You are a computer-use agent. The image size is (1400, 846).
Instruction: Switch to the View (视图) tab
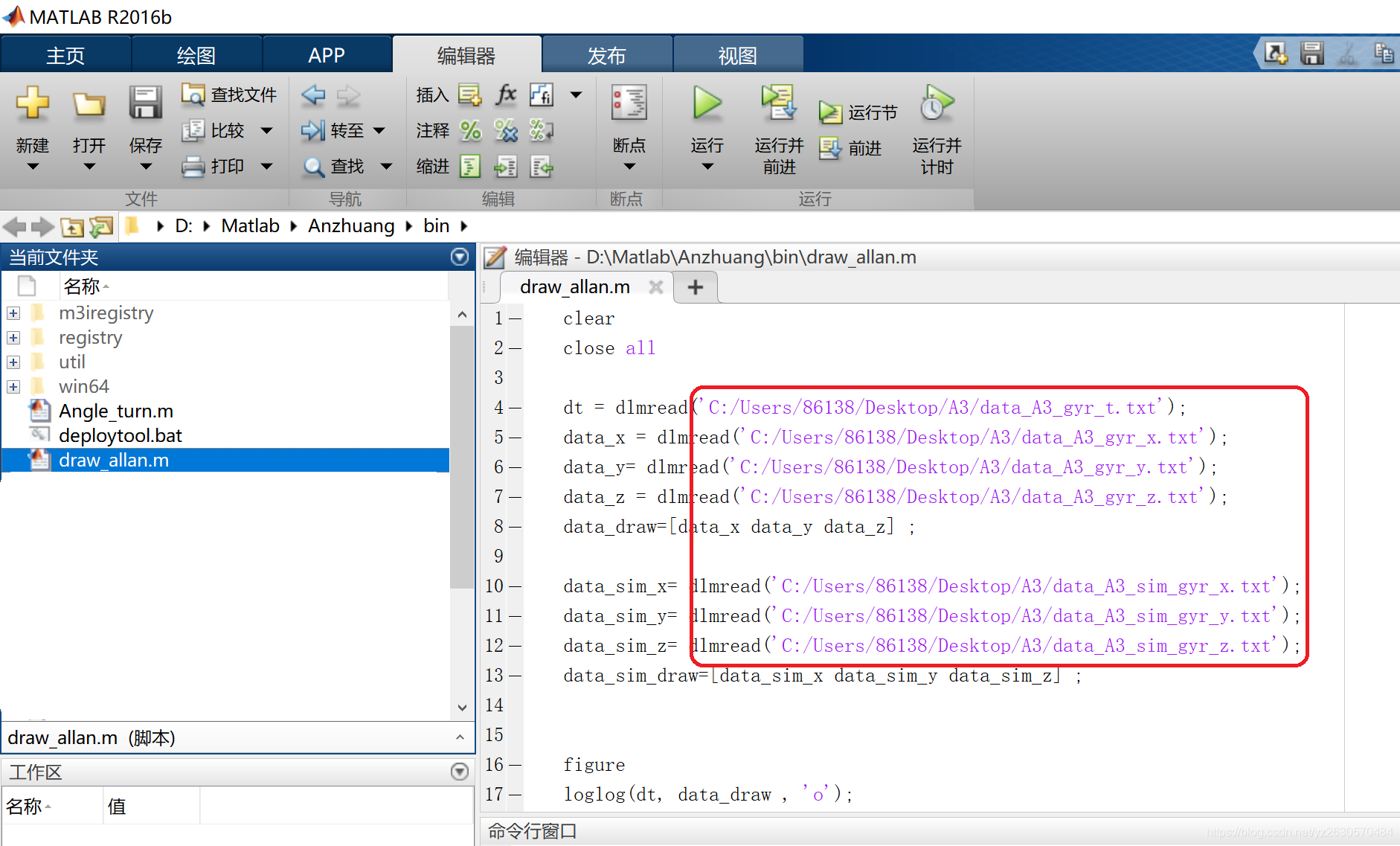pyautogui.click(x=738, y=55)
